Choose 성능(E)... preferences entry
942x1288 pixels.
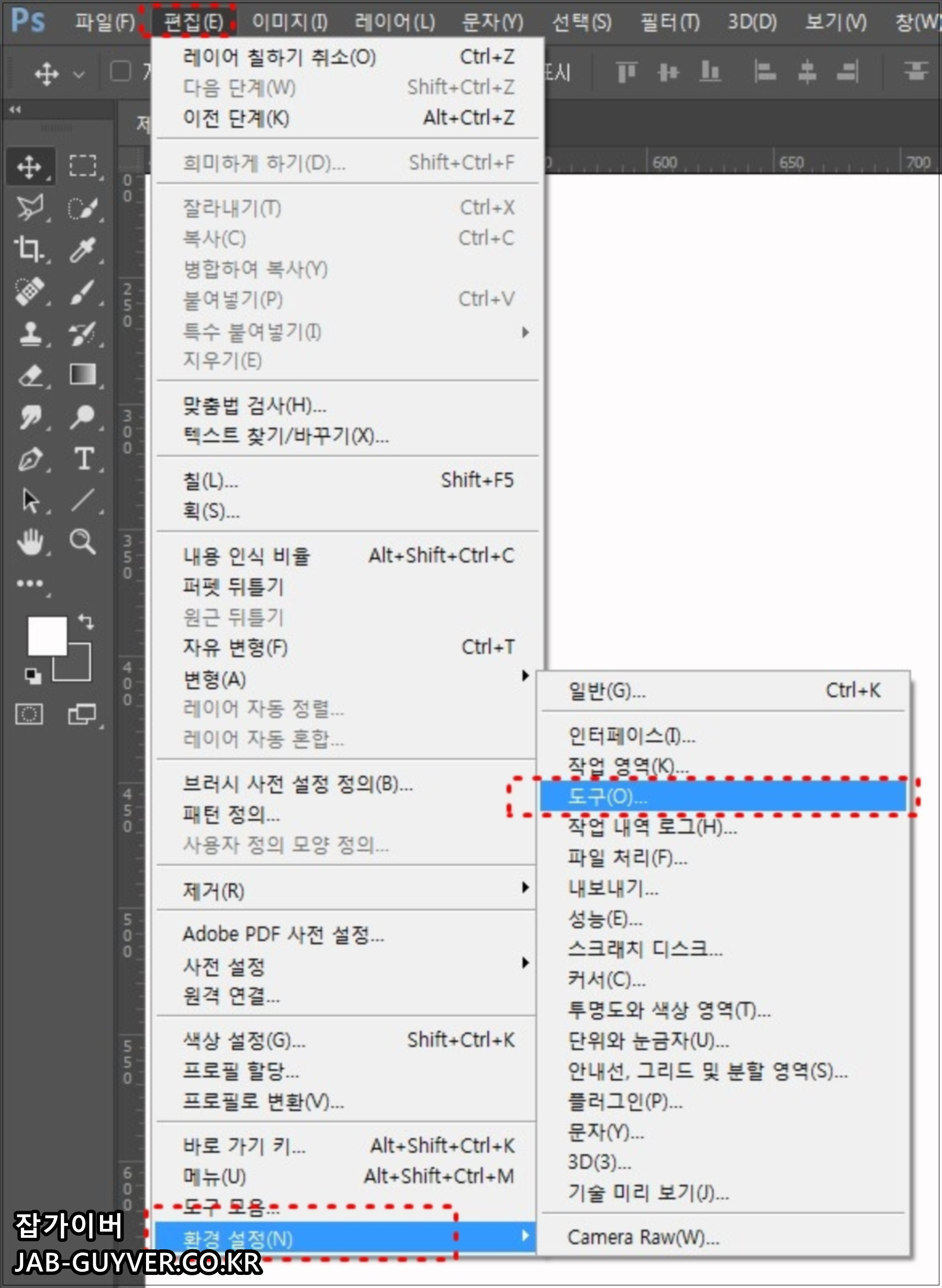point(723,918)
